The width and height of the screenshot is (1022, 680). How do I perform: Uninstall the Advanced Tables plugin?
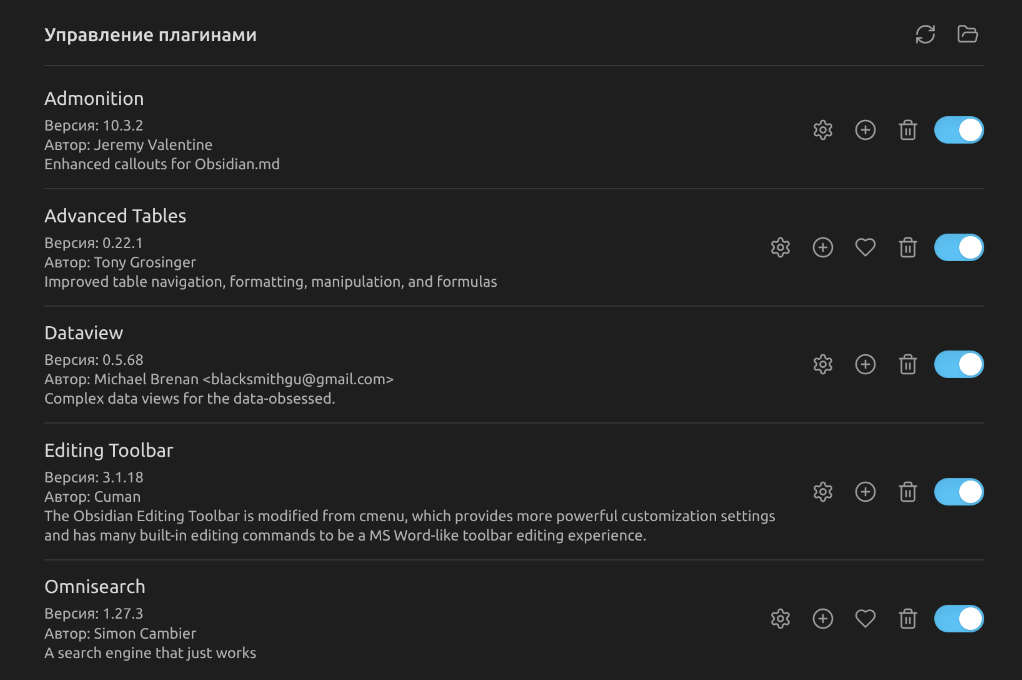908,247
